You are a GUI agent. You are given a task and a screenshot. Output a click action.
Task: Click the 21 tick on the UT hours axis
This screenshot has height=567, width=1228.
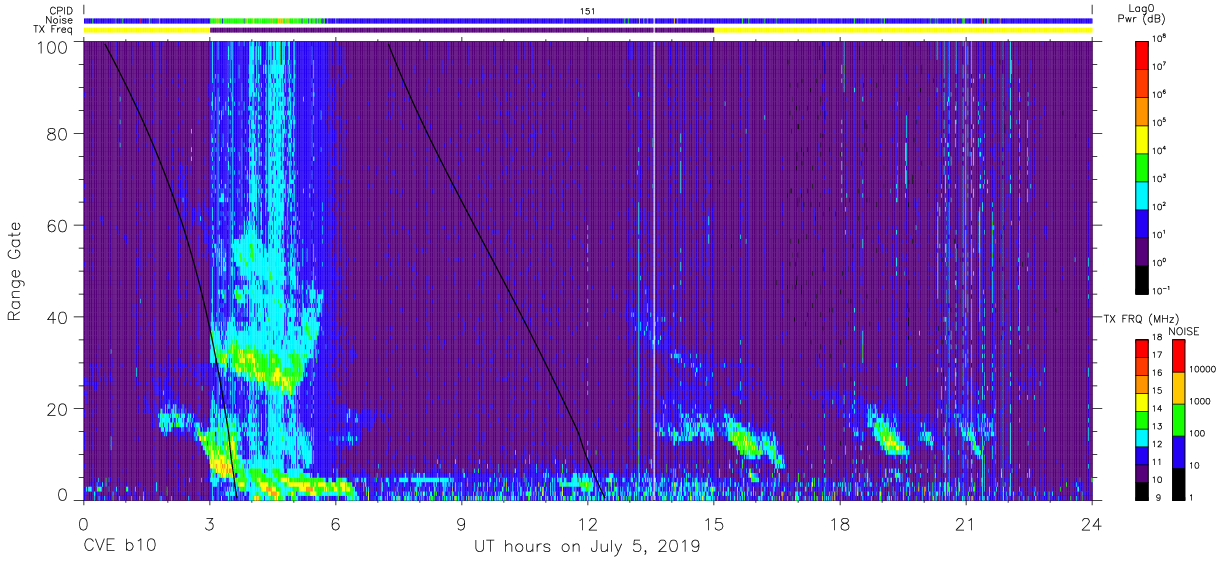(x=966, y=523)
